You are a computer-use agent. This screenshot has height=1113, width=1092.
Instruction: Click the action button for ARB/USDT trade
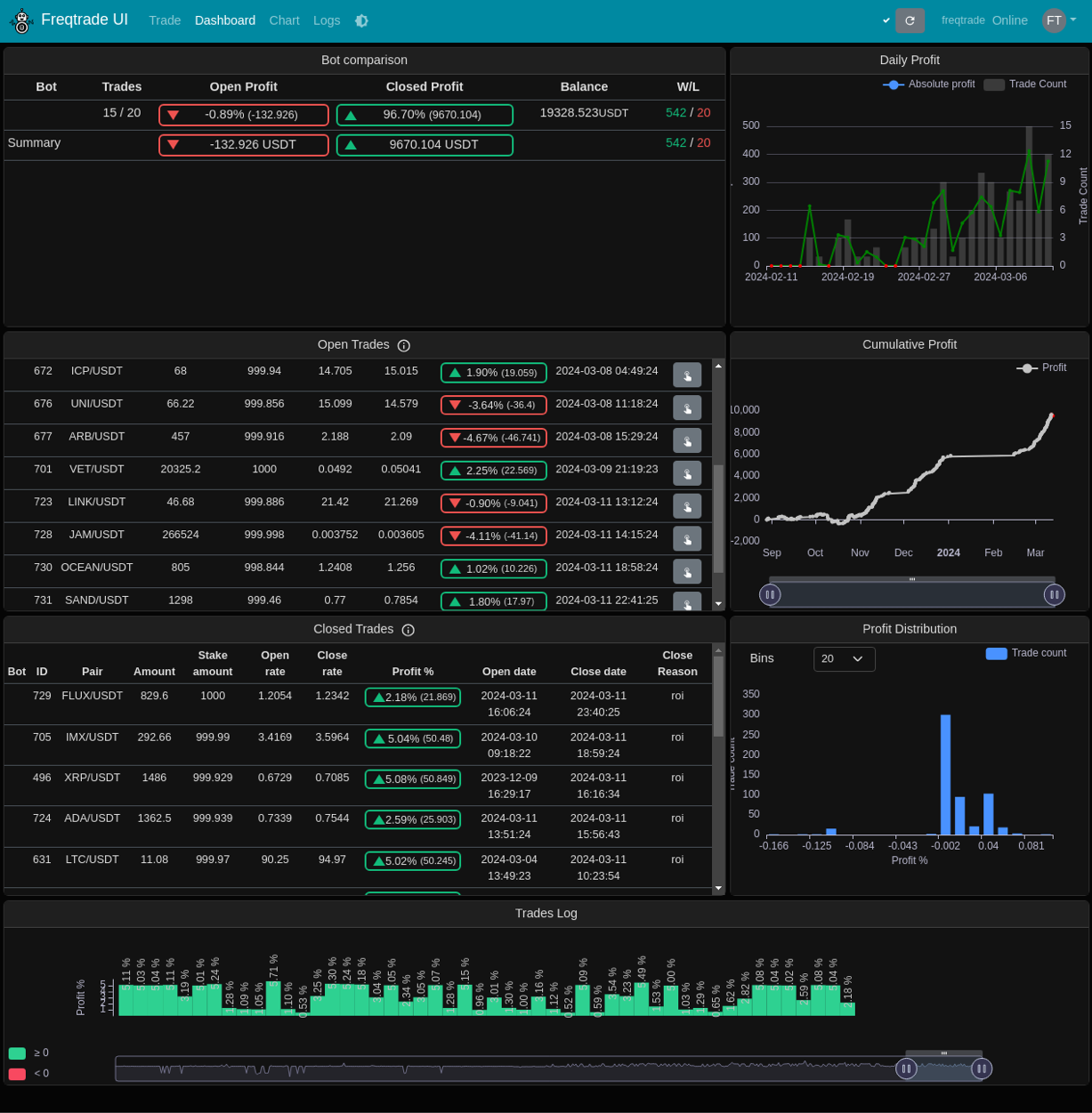coord(687,440)
